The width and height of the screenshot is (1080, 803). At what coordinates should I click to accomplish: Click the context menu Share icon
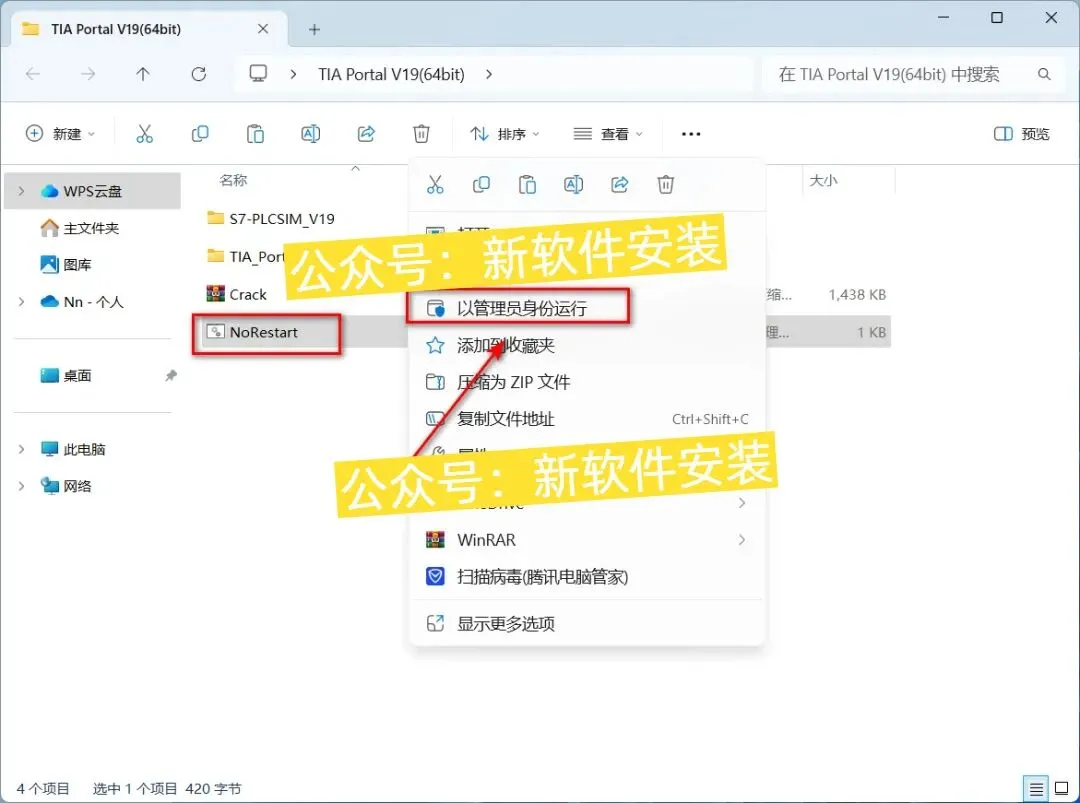619,185
